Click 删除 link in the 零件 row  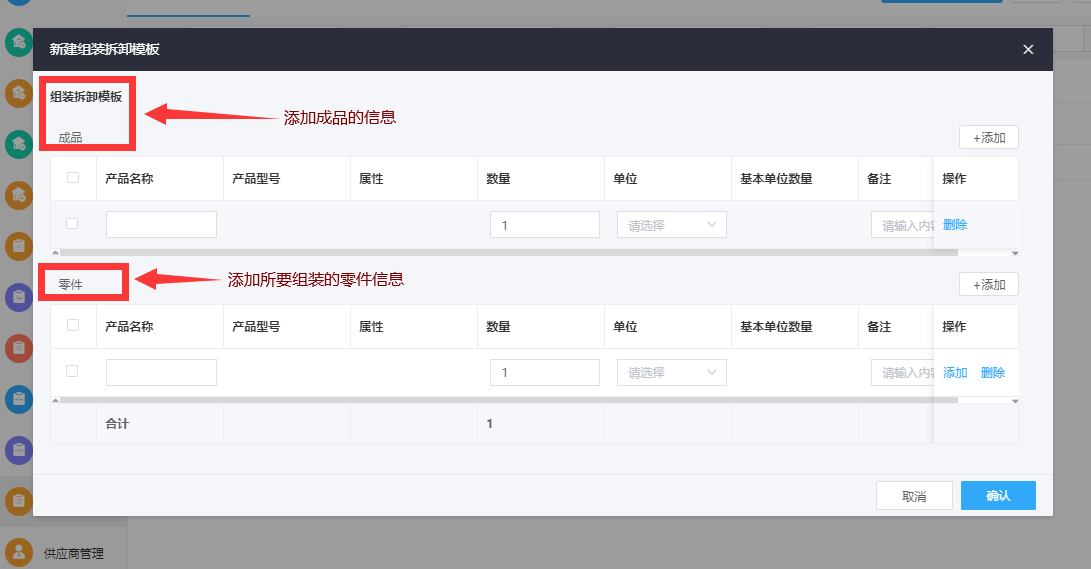(993, 373)
